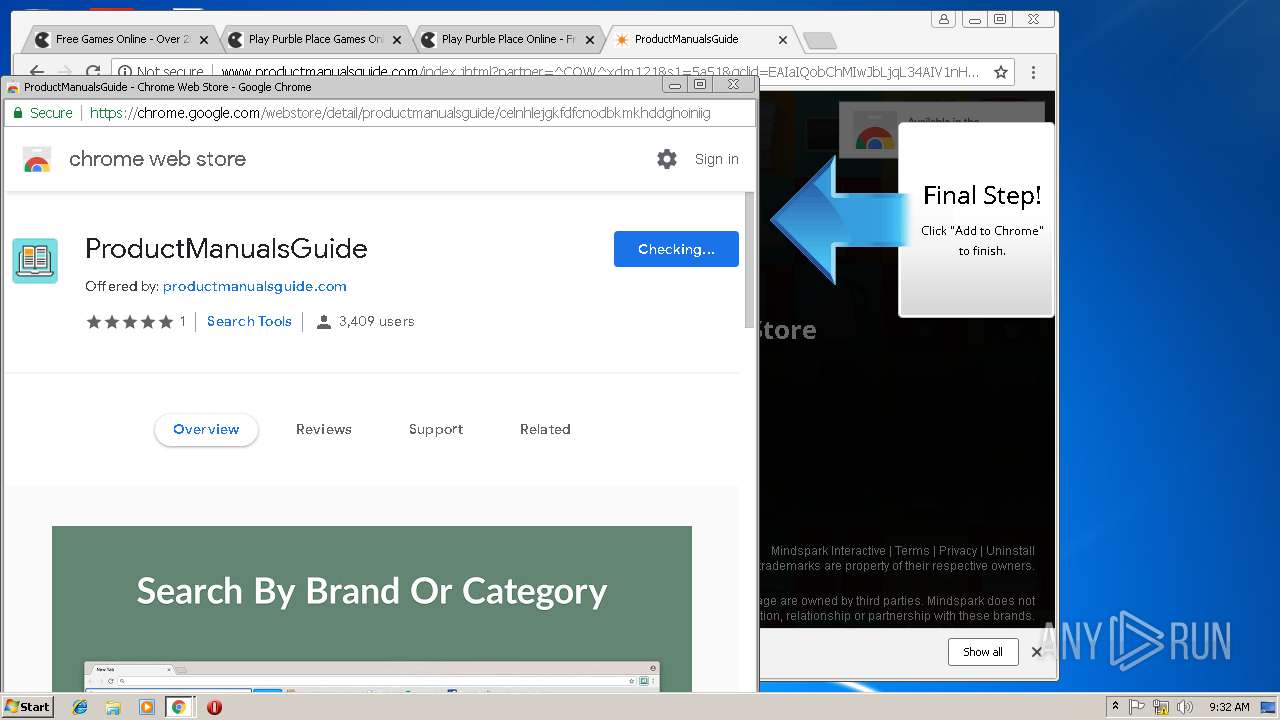
Task: Open Internet Explorer from taskbar
Action: [80, 707]
